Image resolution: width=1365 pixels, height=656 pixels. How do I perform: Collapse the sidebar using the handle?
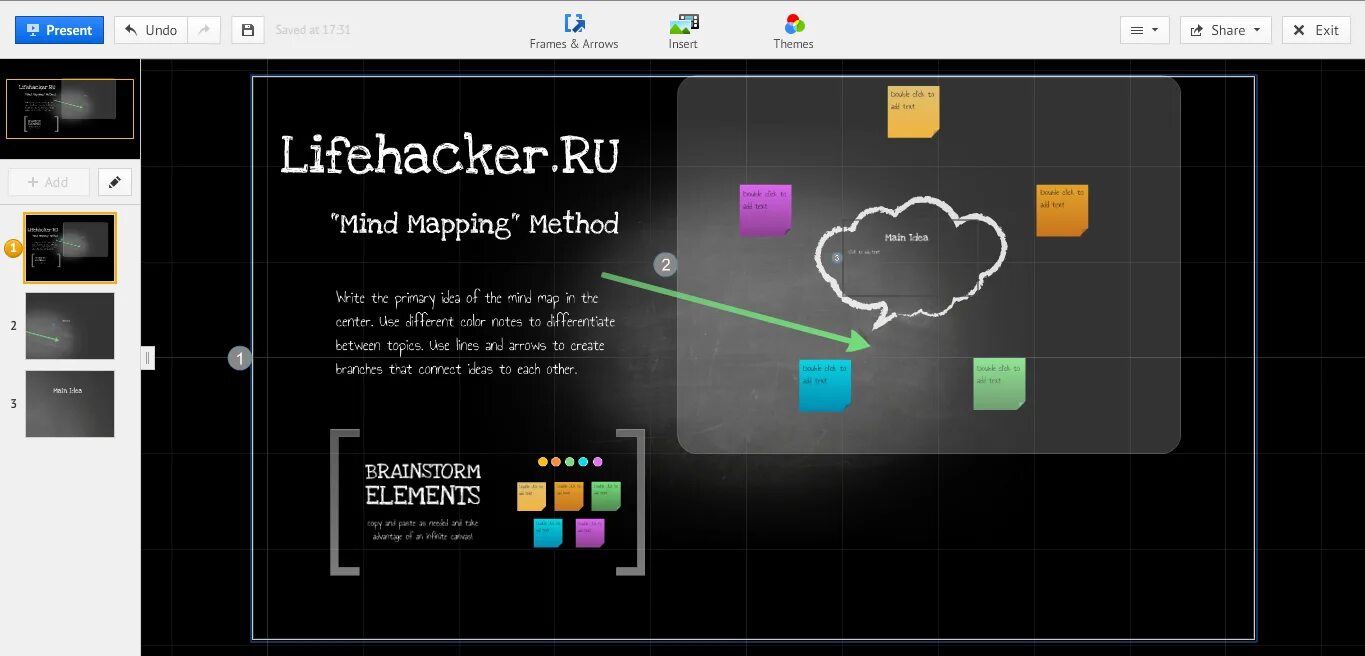tap(147, 357)
